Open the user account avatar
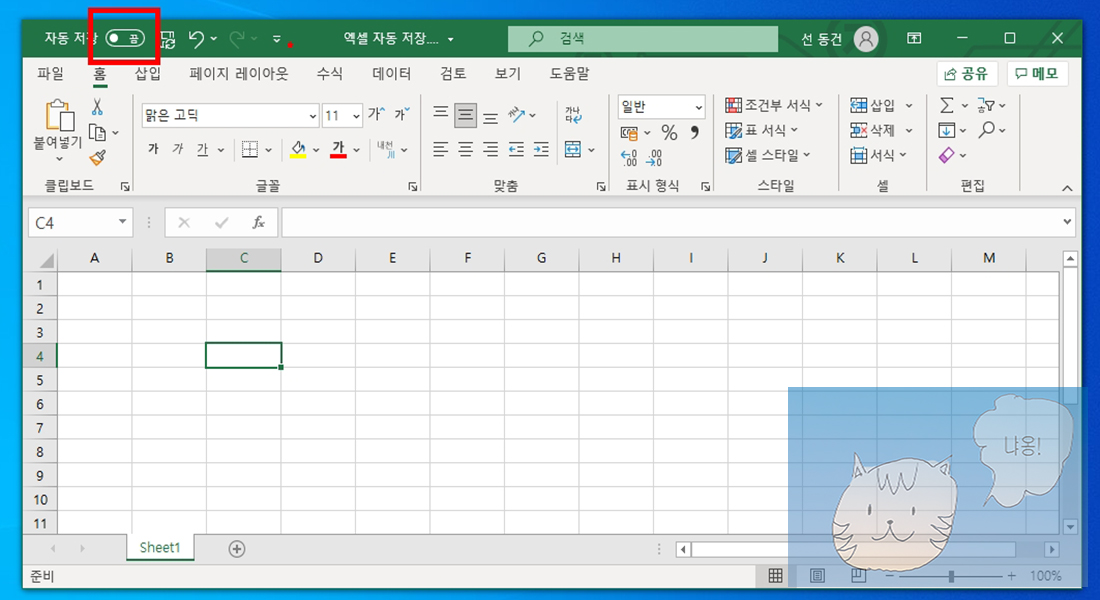Viewport: 1100px width, 600px height. (866, 39)
